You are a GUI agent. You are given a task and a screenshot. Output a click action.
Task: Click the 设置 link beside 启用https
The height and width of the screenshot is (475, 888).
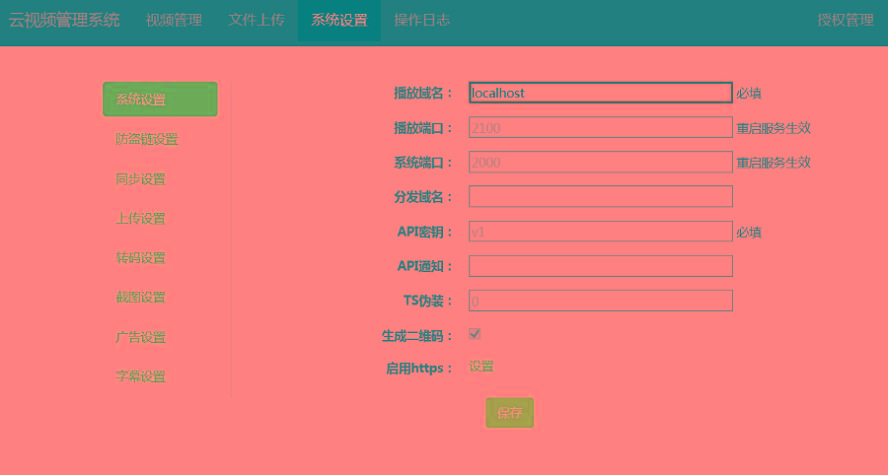point(481,367)
